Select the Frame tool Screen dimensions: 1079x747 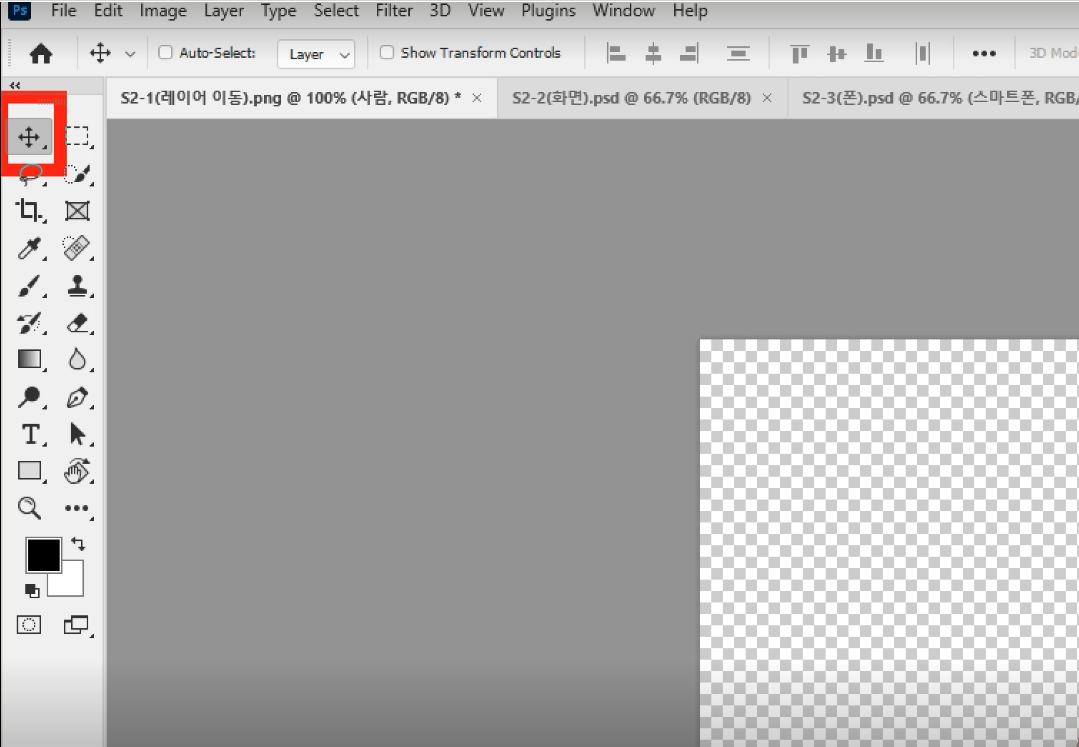[x=77, y=210]
